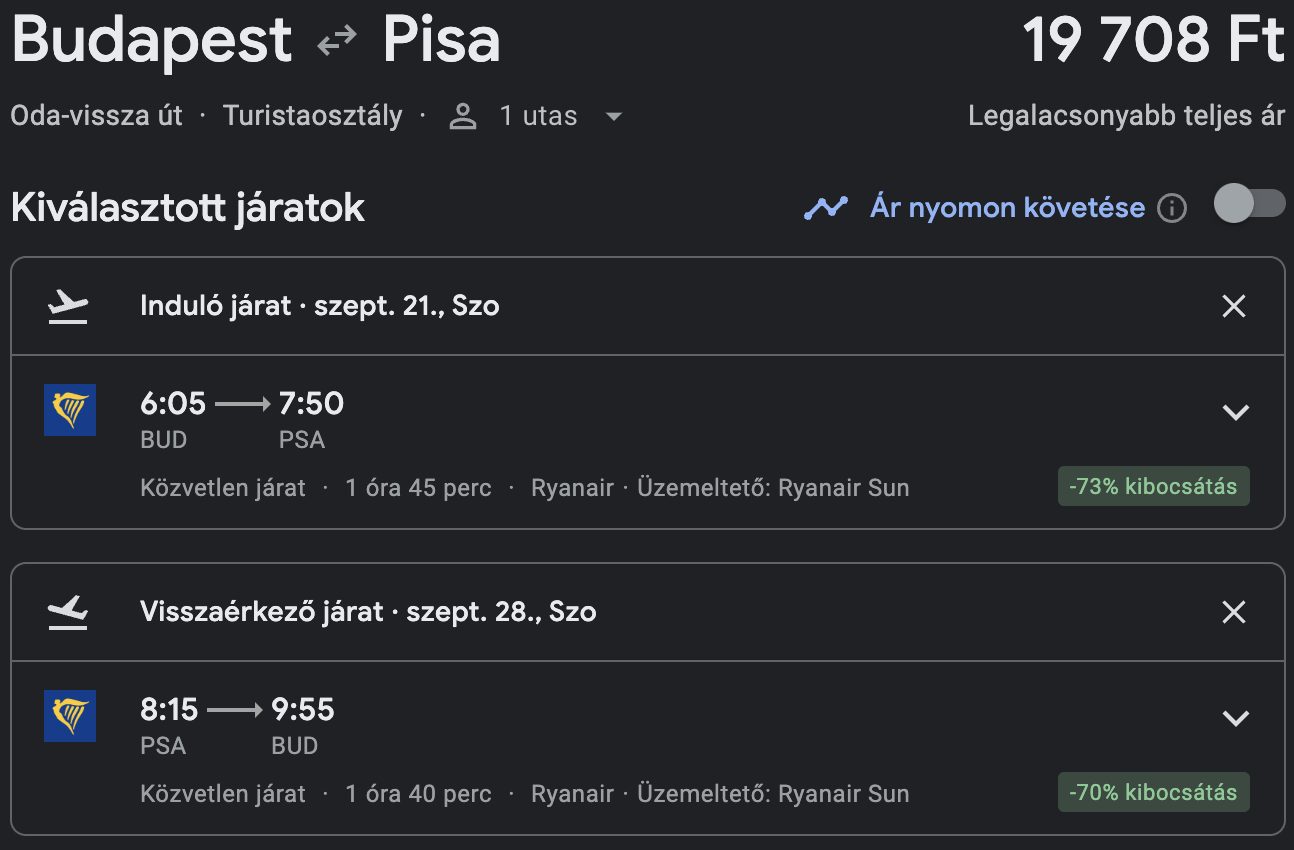Remove the outbound flight on szept. 21.
Screen dimensions: 1294x850
pyautogui.click(x=1234, y=306)
